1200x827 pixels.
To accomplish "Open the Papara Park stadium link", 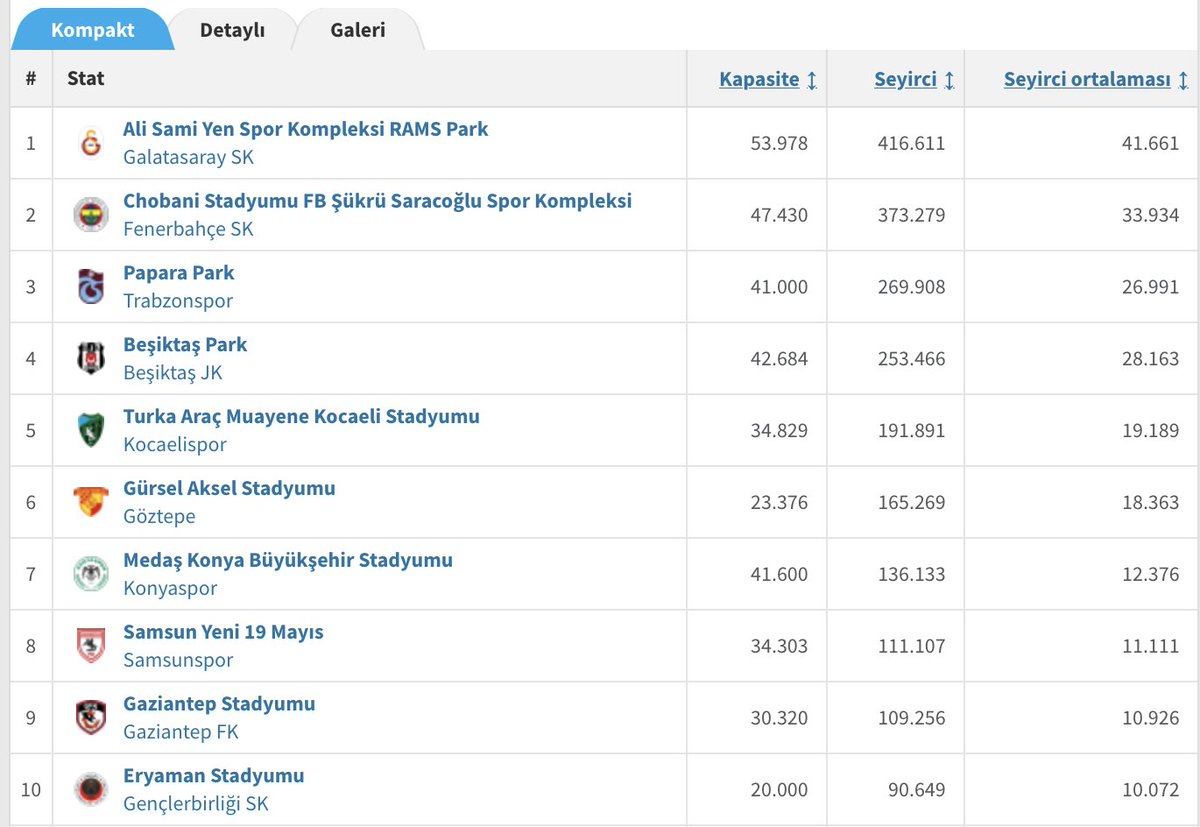I will [179, 273].
